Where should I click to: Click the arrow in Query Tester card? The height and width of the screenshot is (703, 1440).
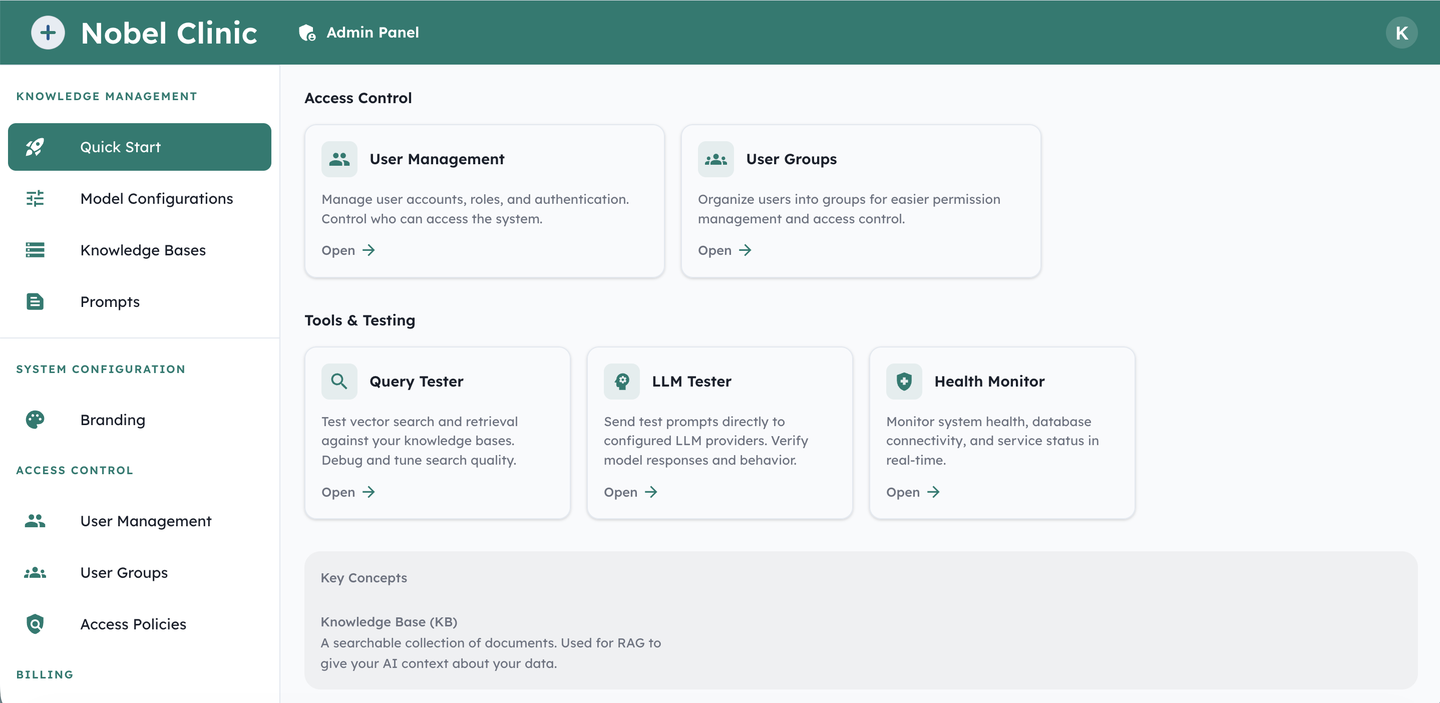(x=369, y=492)
